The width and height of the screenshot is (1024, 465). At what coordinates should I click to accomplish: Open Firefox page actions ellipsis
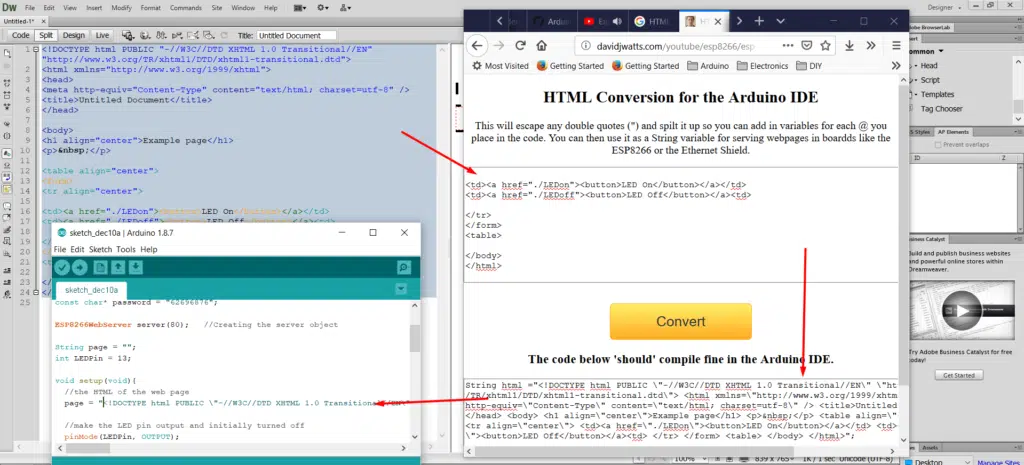pyautogui.click(x=788, y=46)
